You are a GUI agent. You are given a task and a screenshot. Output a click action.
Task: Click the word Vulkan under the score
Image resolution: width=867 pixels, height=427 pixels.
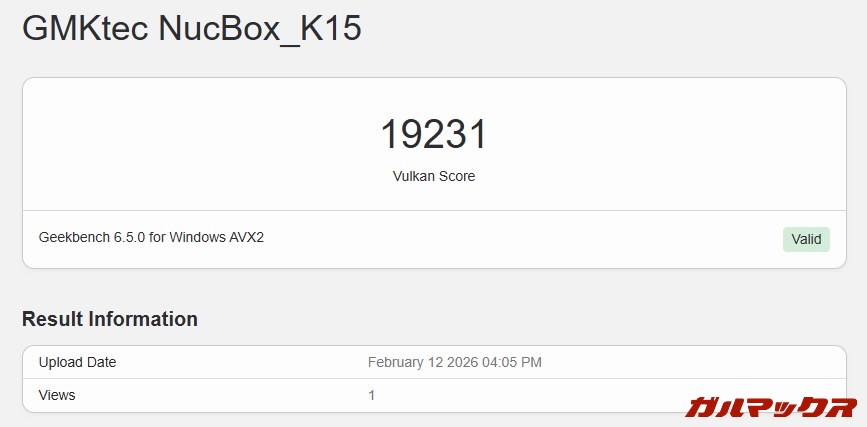[x=412, y=176]
